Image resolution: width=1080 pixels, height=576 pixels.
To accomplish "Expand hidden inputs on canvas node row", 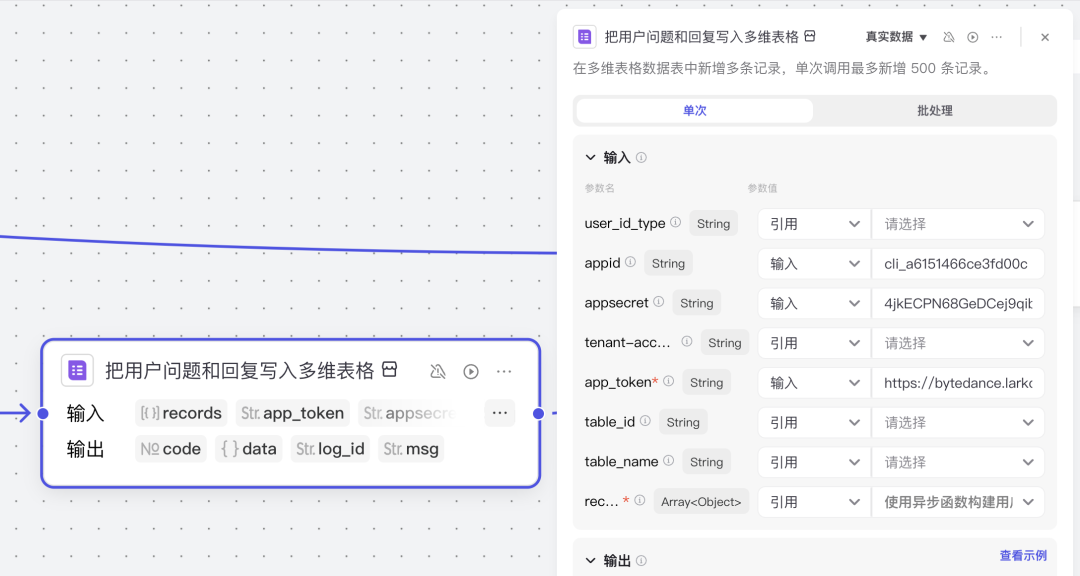I will coord(500,413).
